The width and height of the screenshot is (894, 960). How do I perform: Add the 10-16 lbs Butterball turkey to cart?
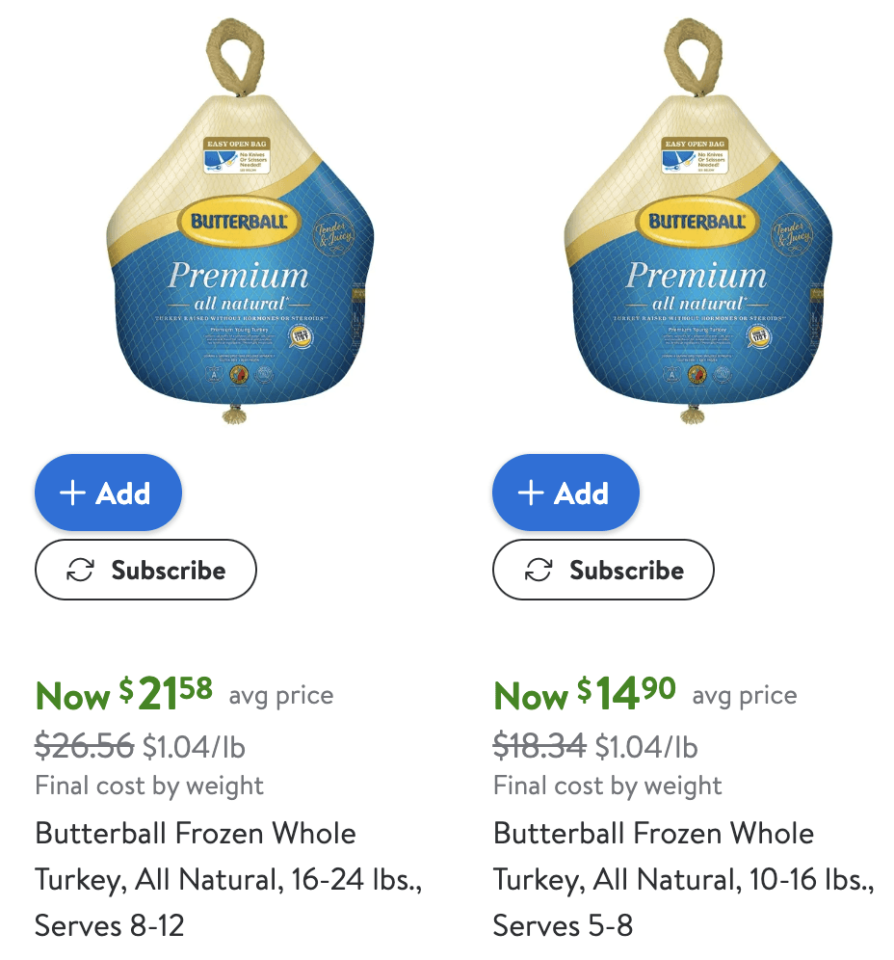pos(565,492)
